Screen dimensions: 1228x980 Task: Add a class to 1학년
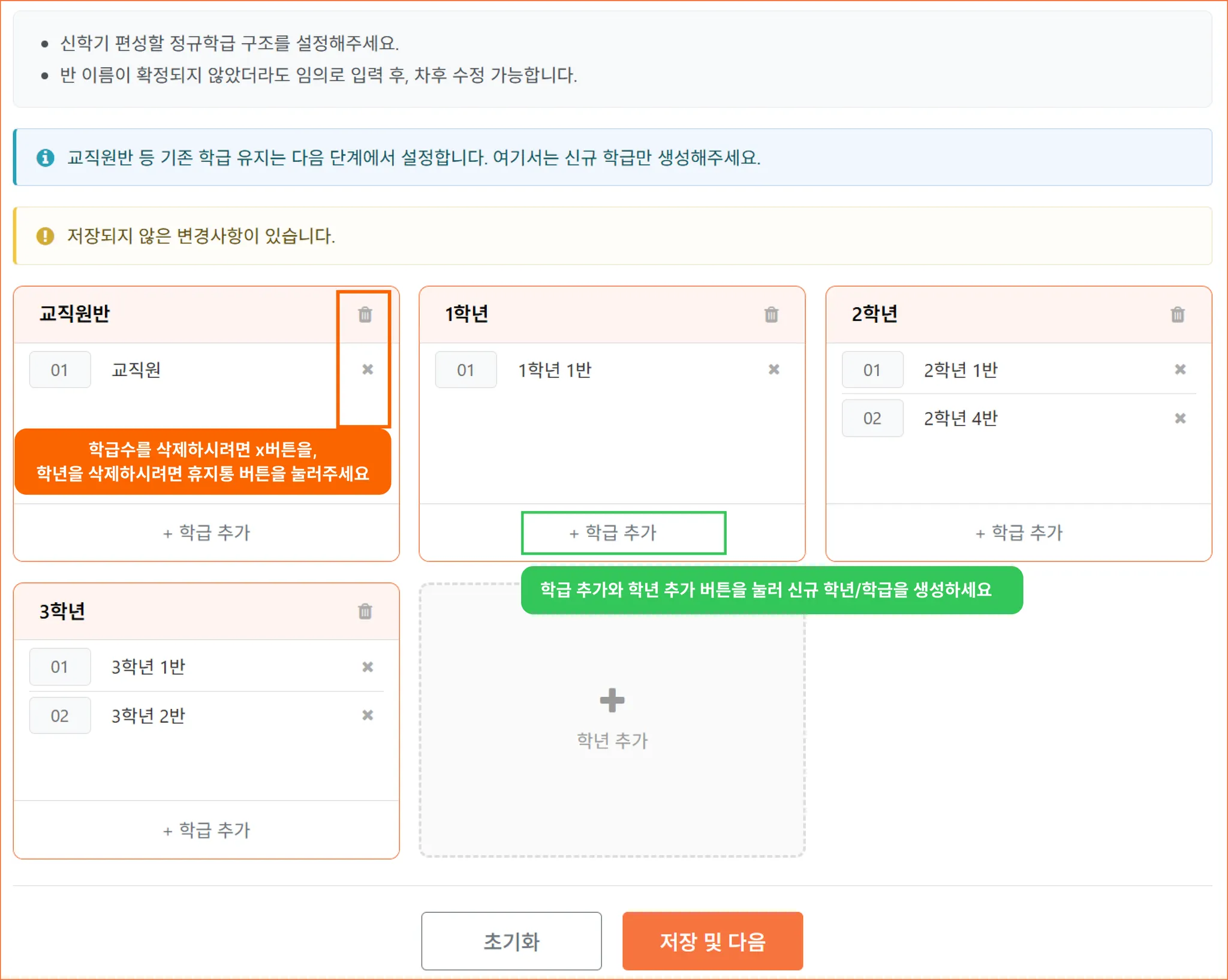(612, 533)
